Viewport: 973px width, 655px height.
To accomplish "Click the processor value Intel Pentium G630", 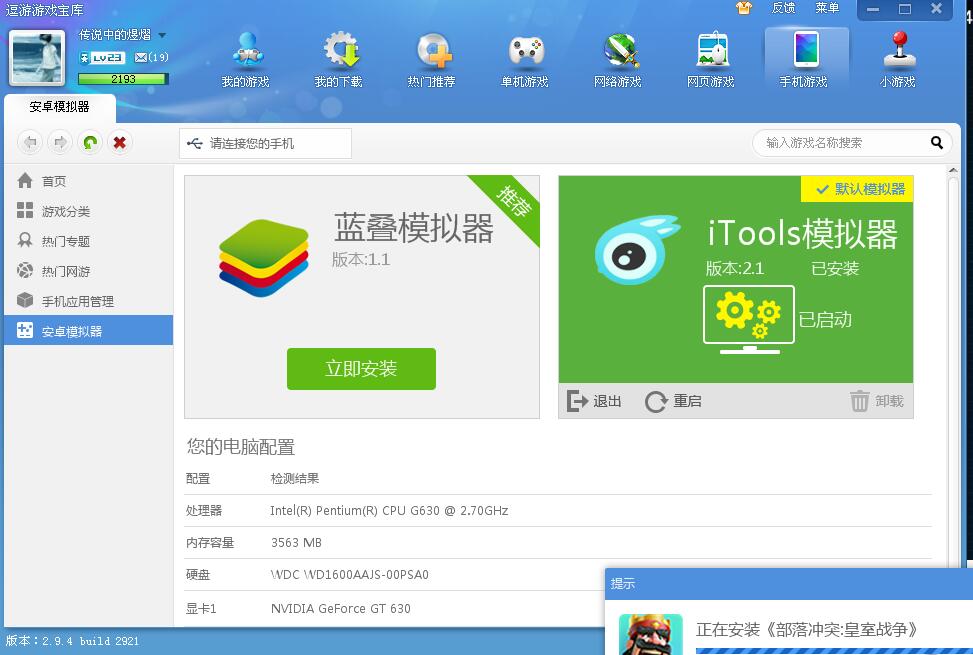I will point(389,510).
